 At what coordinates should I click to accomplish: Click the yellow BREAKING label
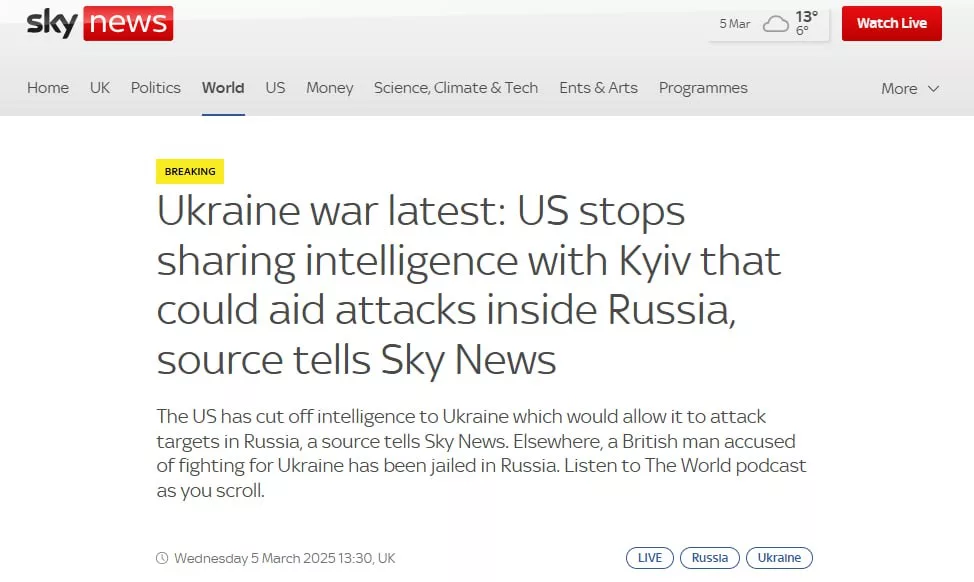point(190,171)
